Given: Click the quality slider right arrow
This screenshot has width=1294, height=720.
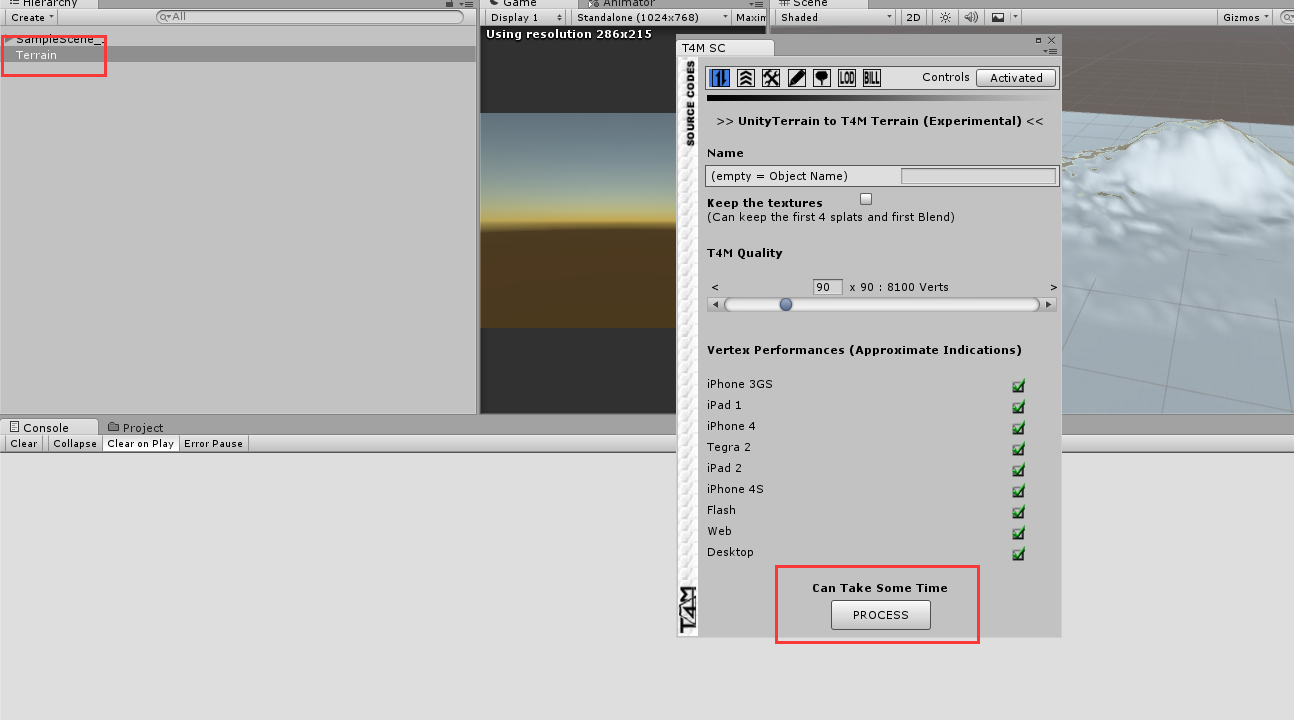Looking at the screenshot, I should [x=1048, y=304].
